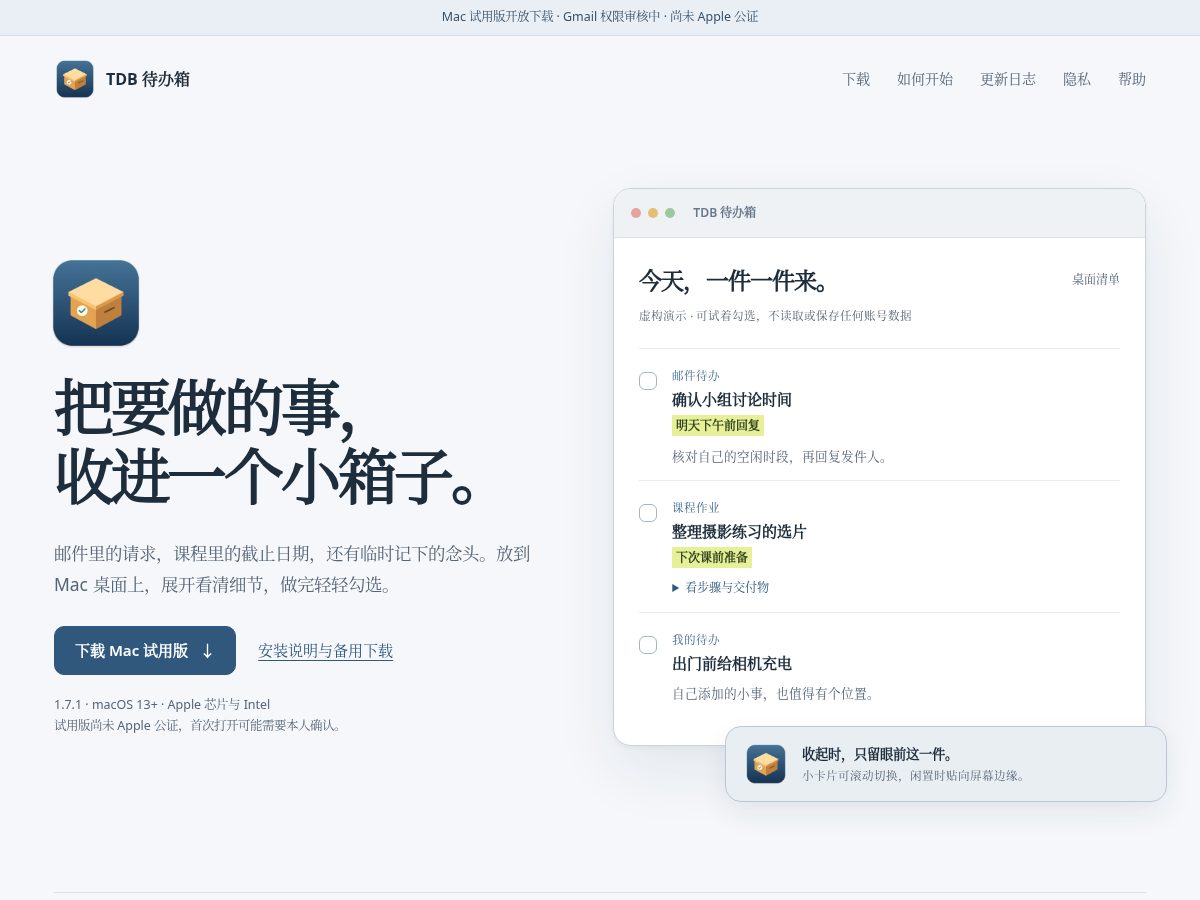Click 自己添加的小事 task description

pyautogui.click(x=774, y=694)
